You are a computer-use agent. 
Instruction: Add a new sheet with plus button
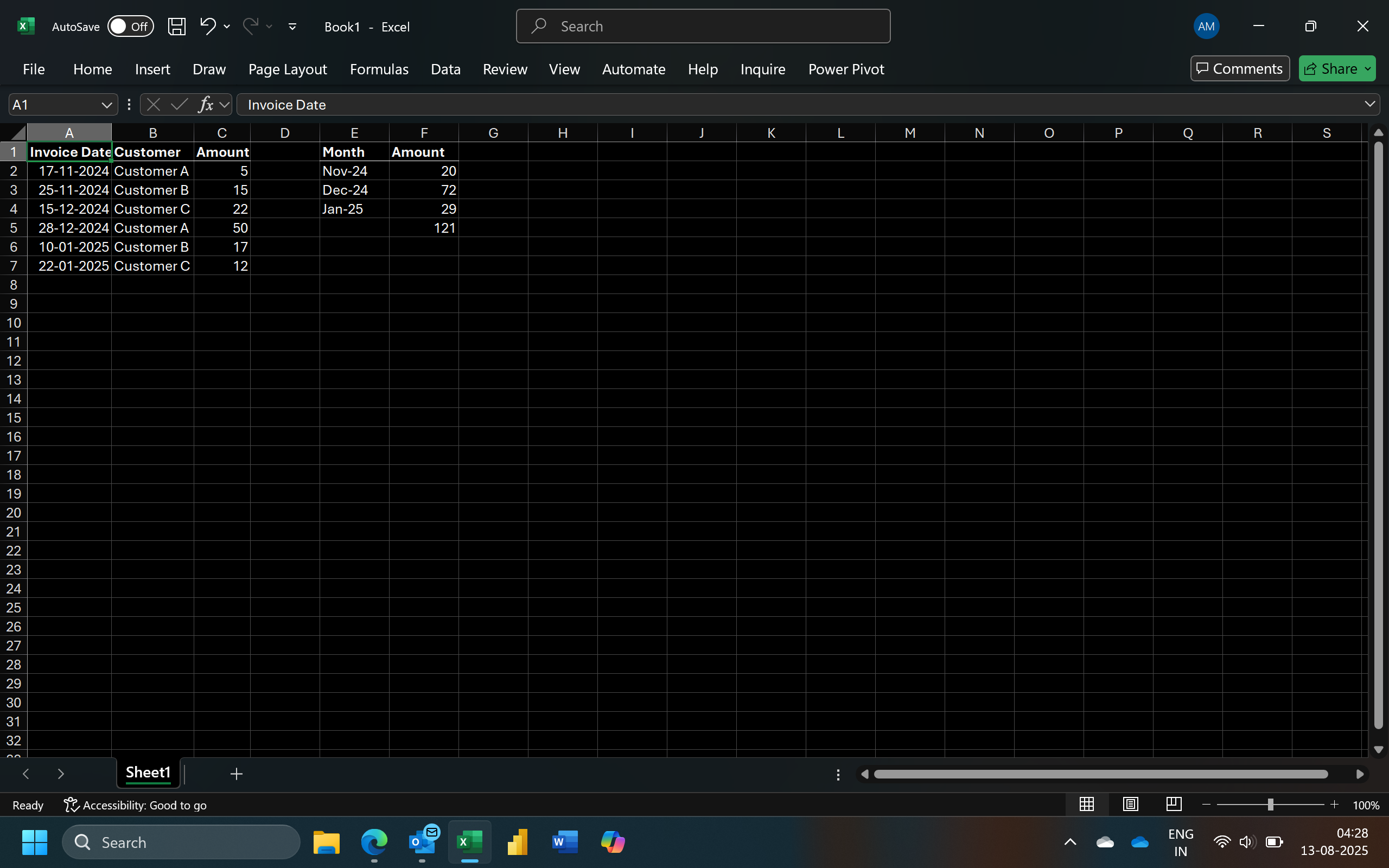pos(236,774)
